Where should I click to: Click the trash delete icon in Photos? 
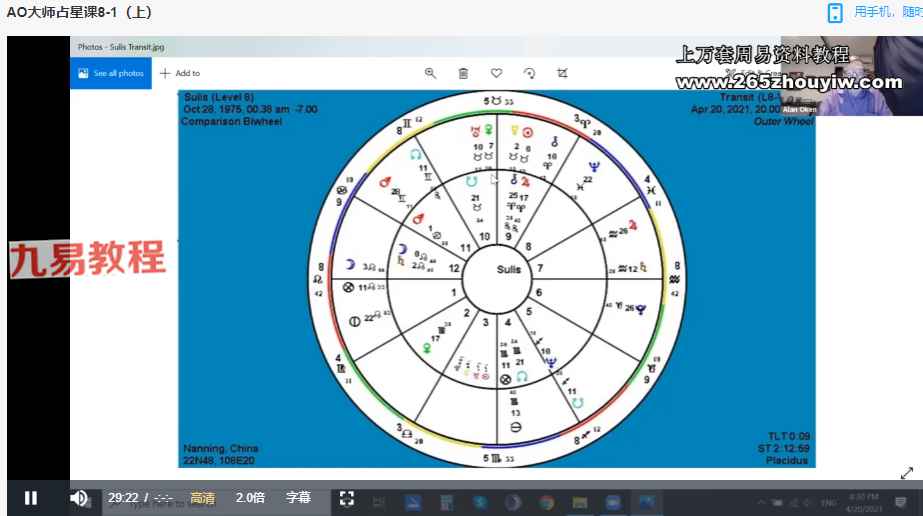(463, 73)
